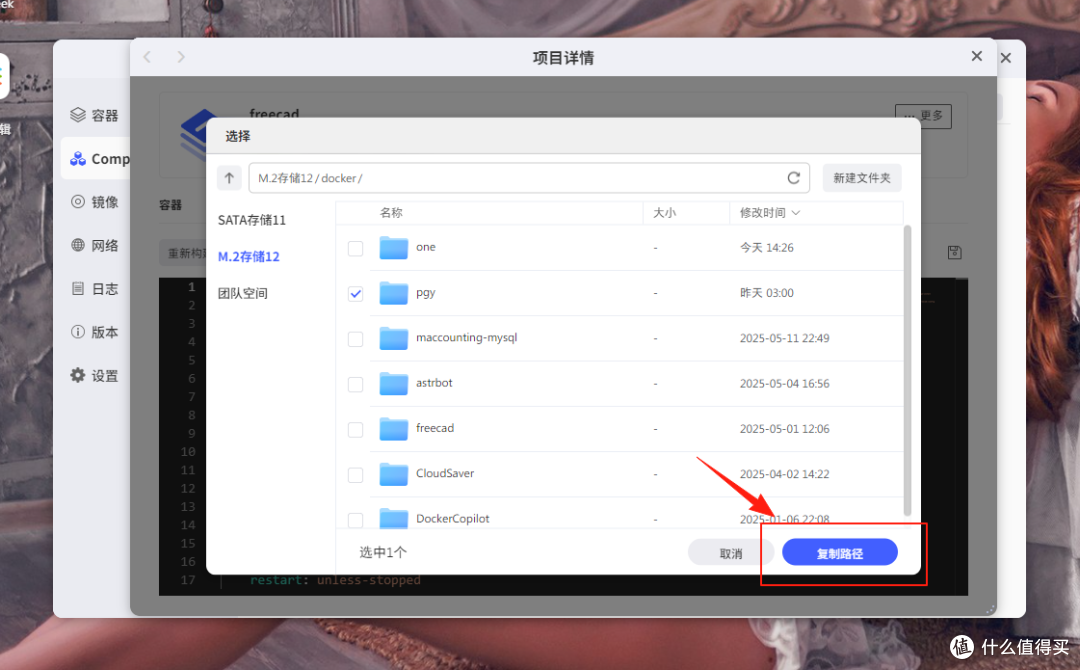1080x670 pixels.
Task: Click the back arrow in 项目详情 header
Action: (147, 56)
